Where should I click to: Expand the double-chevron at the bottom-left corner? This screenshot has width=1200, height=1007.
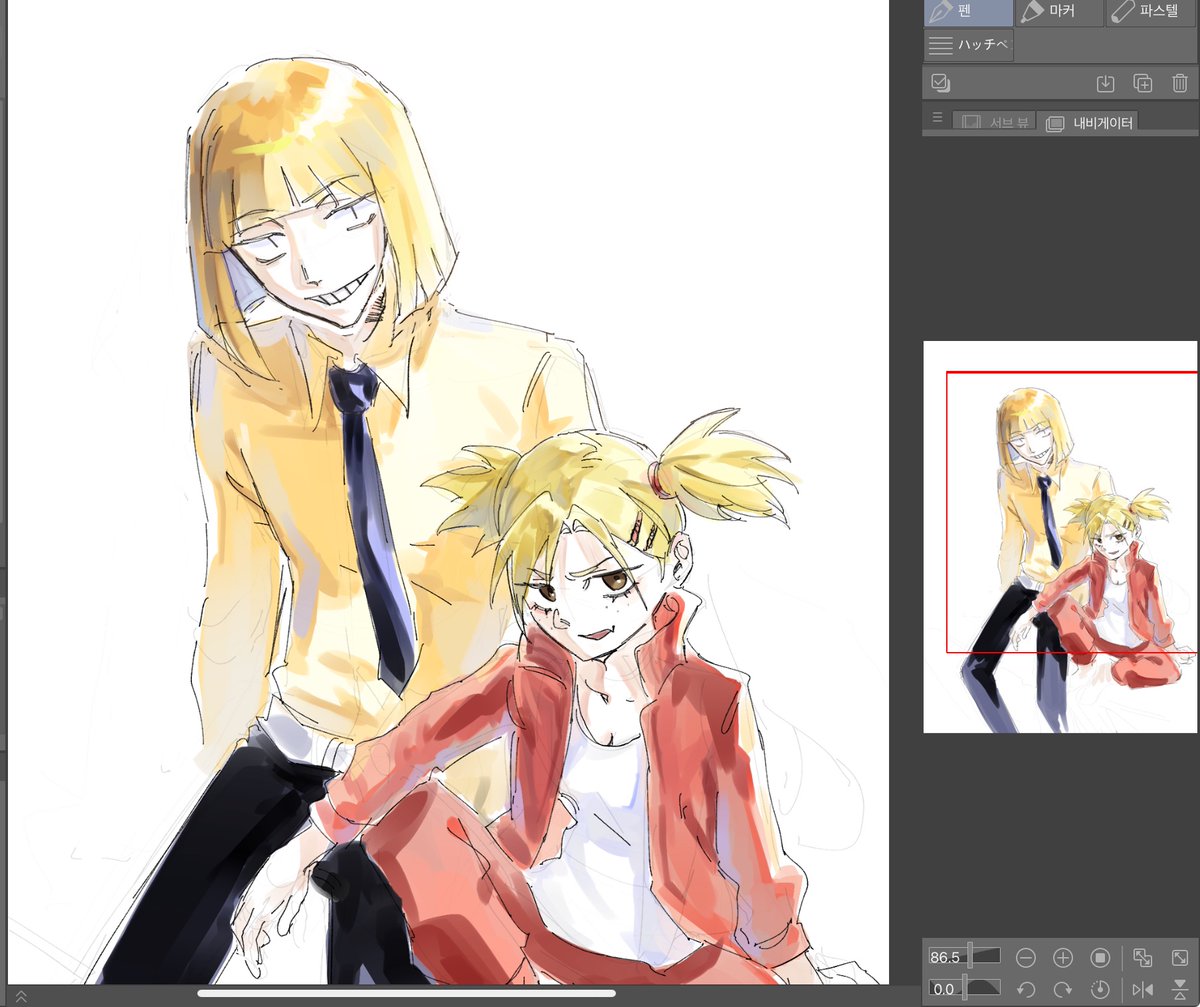(x=19, y=996)
